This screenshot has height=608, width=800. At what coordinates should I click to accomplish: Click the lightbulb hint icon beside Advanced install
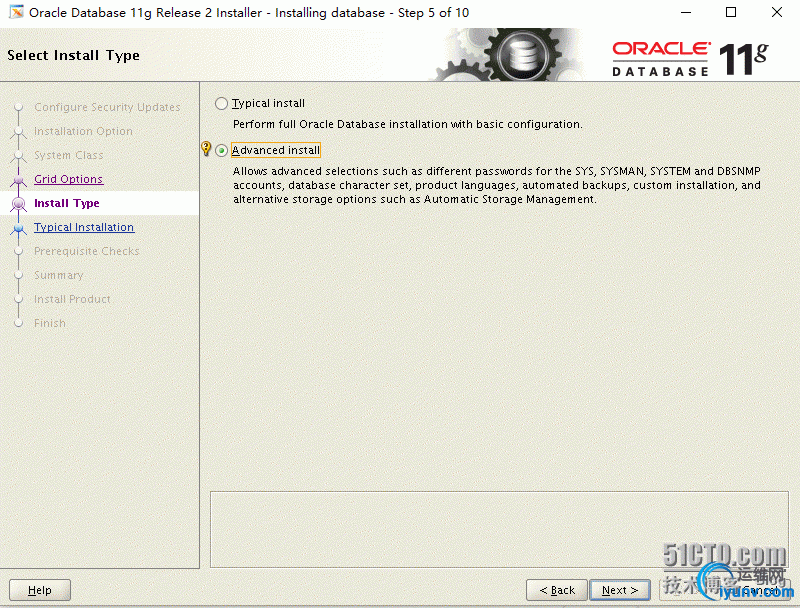click(x=206, y=148)
